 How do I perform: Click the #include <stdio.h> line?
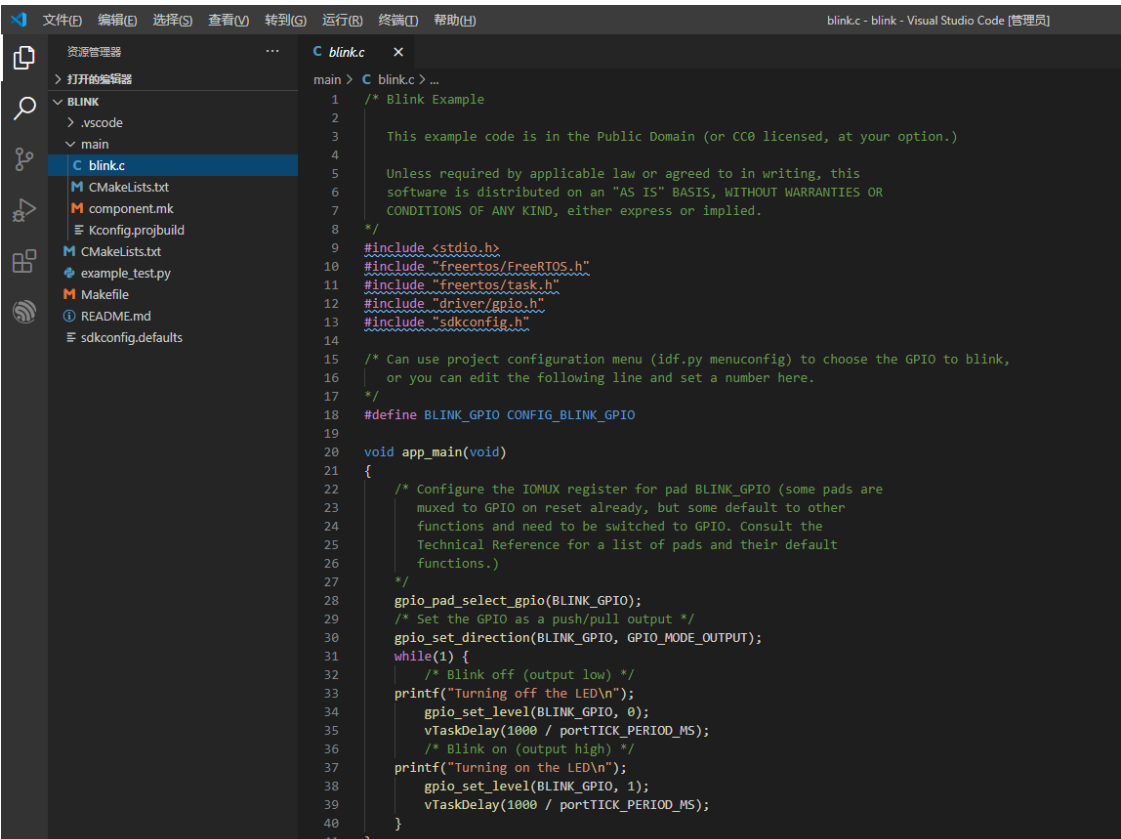point(432,248)
